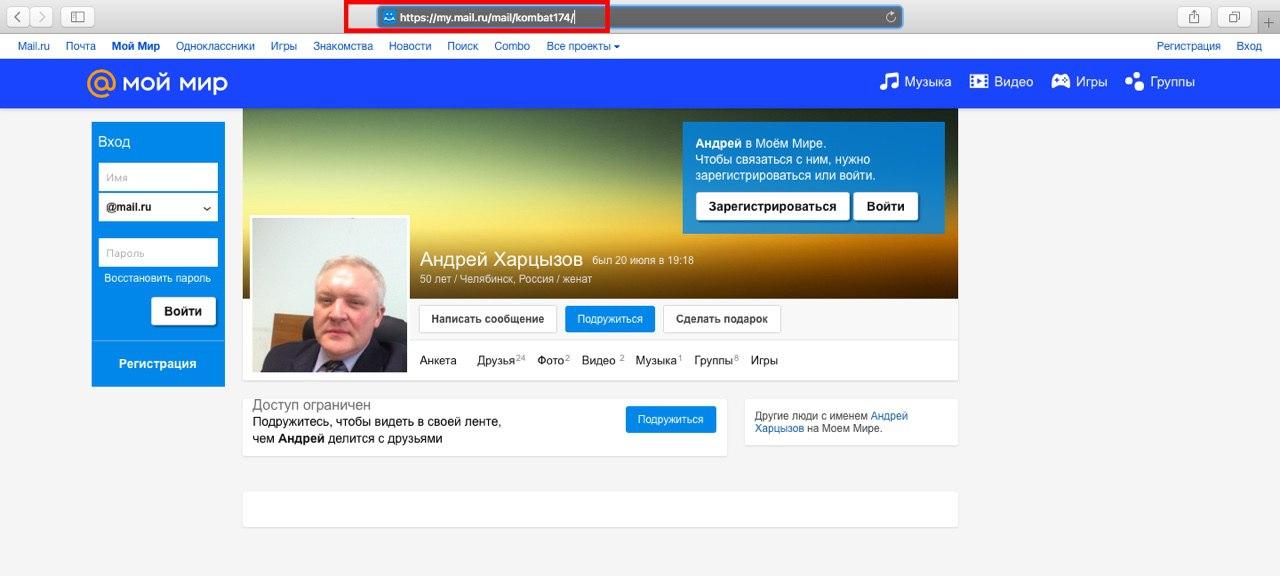Click the Доступ ограничен heading
Viewport: 1280px width, 576px height.
(311, 405)
